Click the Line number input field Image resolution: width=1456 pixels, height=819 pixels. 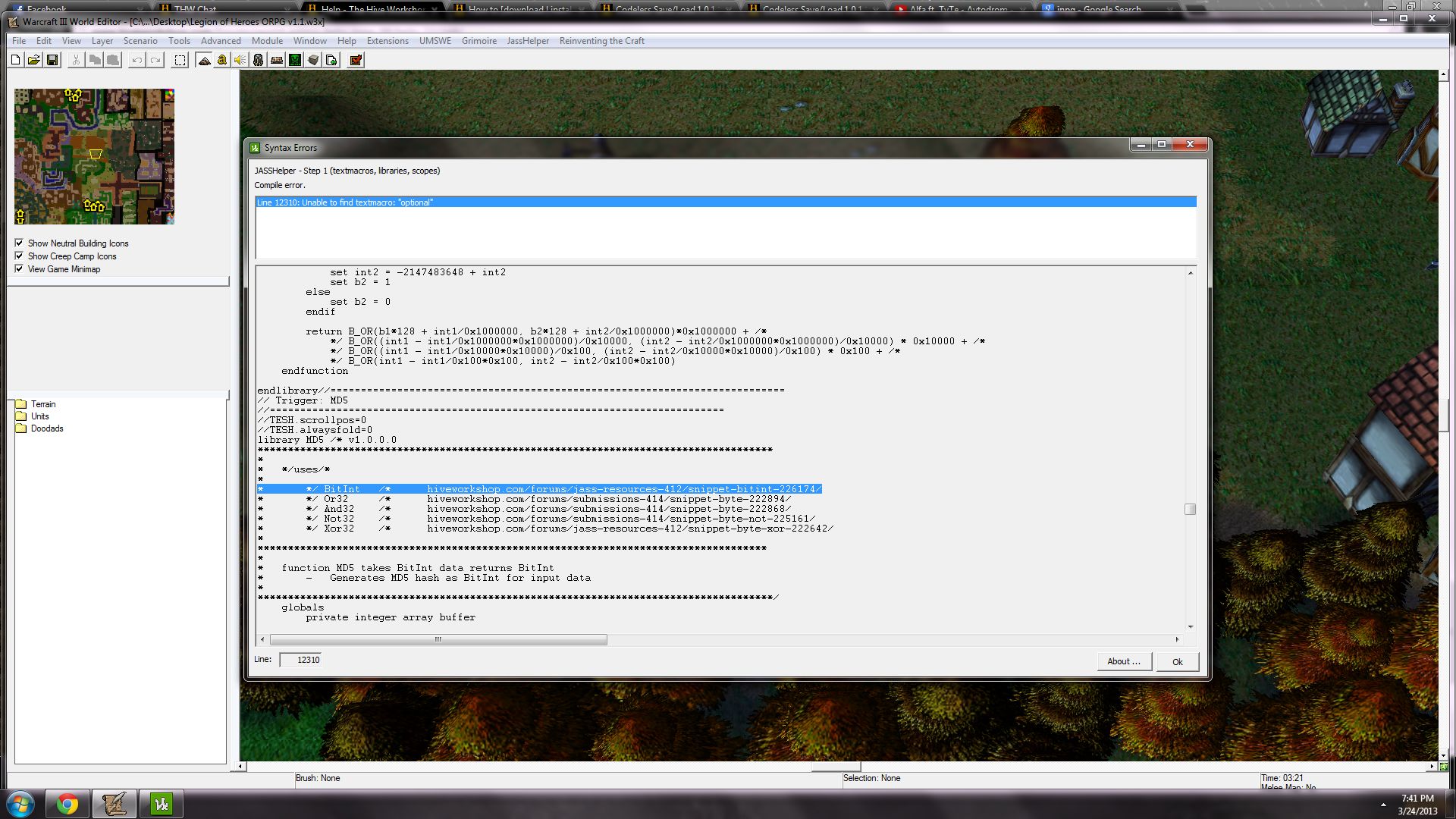click(x=301, y=660)
